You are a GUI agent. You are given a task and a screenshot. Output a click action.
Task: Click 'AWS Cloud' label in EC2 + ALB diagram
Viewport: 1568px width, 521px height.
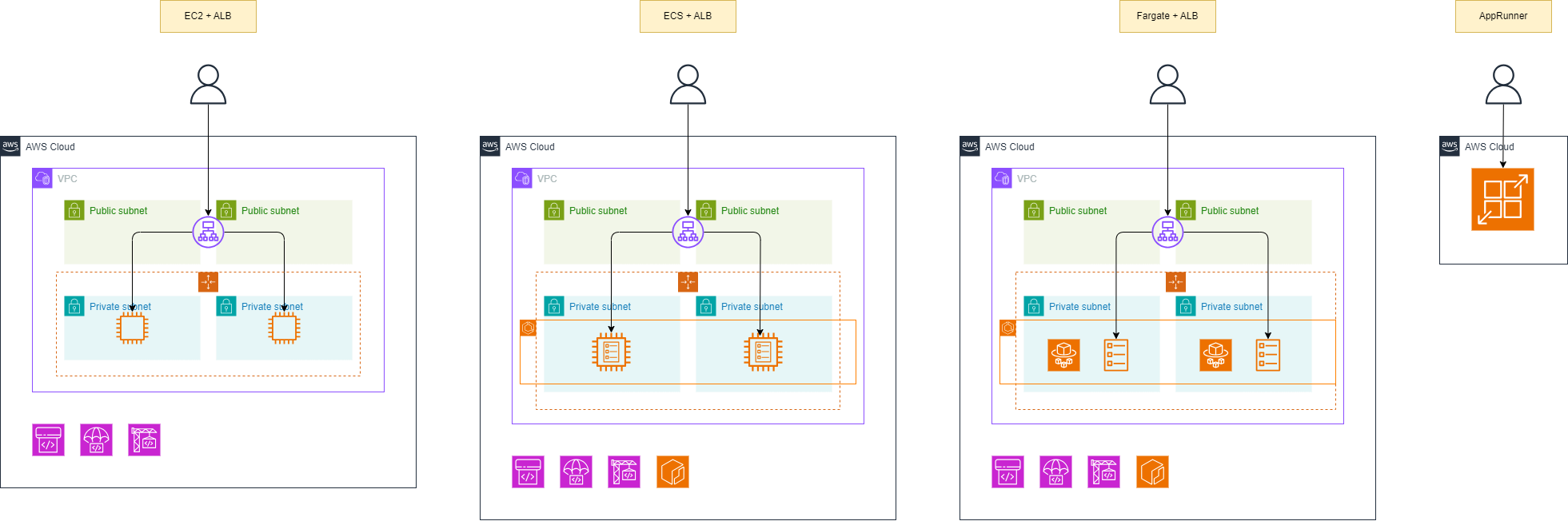tap(50, 147)
